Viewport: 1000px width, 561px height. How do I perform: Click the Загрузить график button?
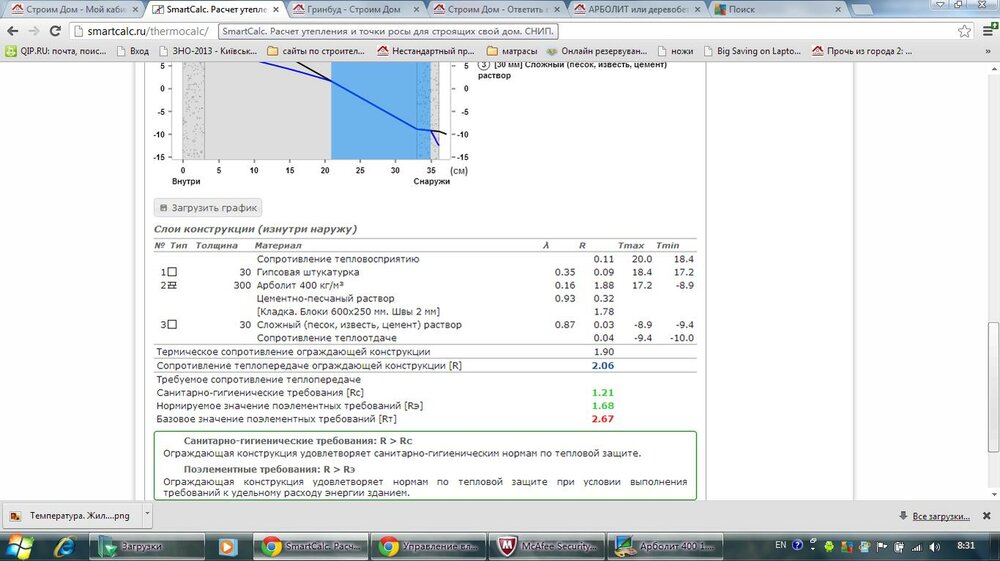(208, 208)
